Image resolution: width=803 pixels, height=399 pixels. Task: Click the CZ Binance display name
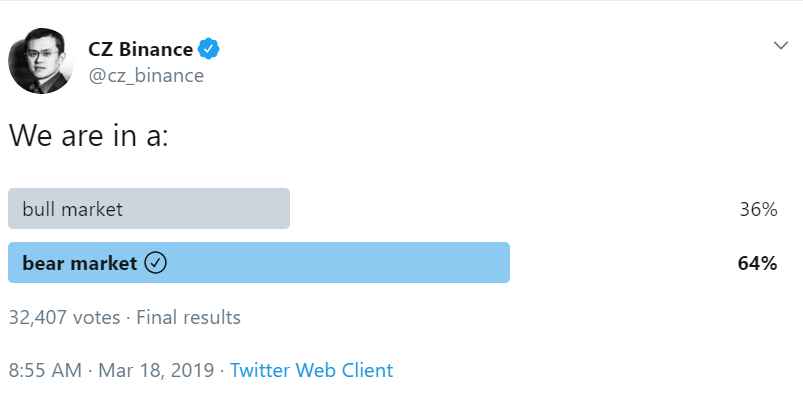point(140,49)
